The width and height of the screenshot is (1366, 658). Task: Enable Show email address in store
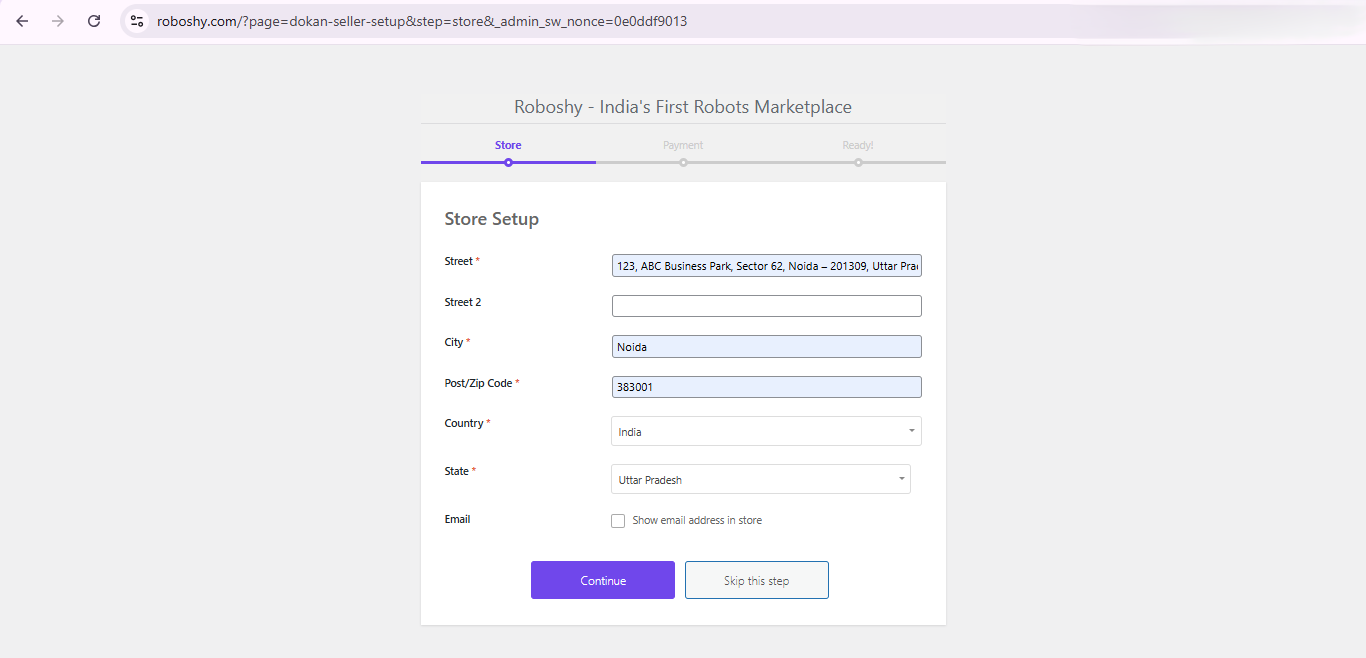point(618,520)
